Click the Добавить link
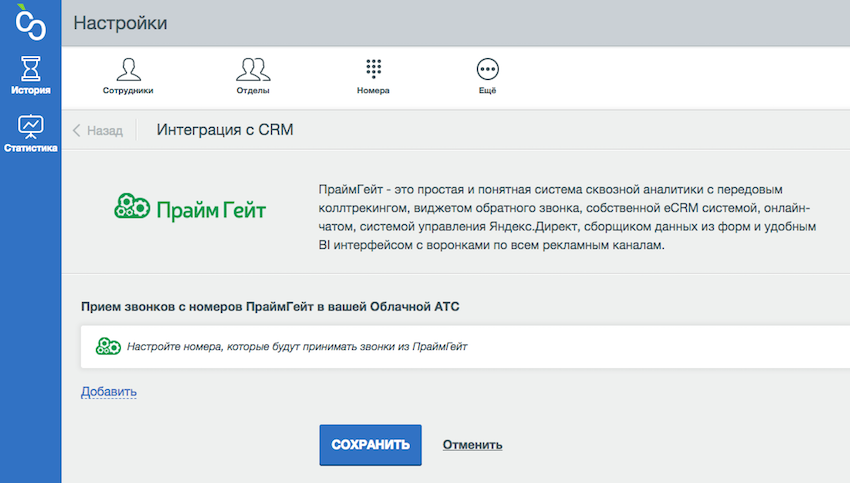Viewport: 850px width, 483px height. click(108, 391)
